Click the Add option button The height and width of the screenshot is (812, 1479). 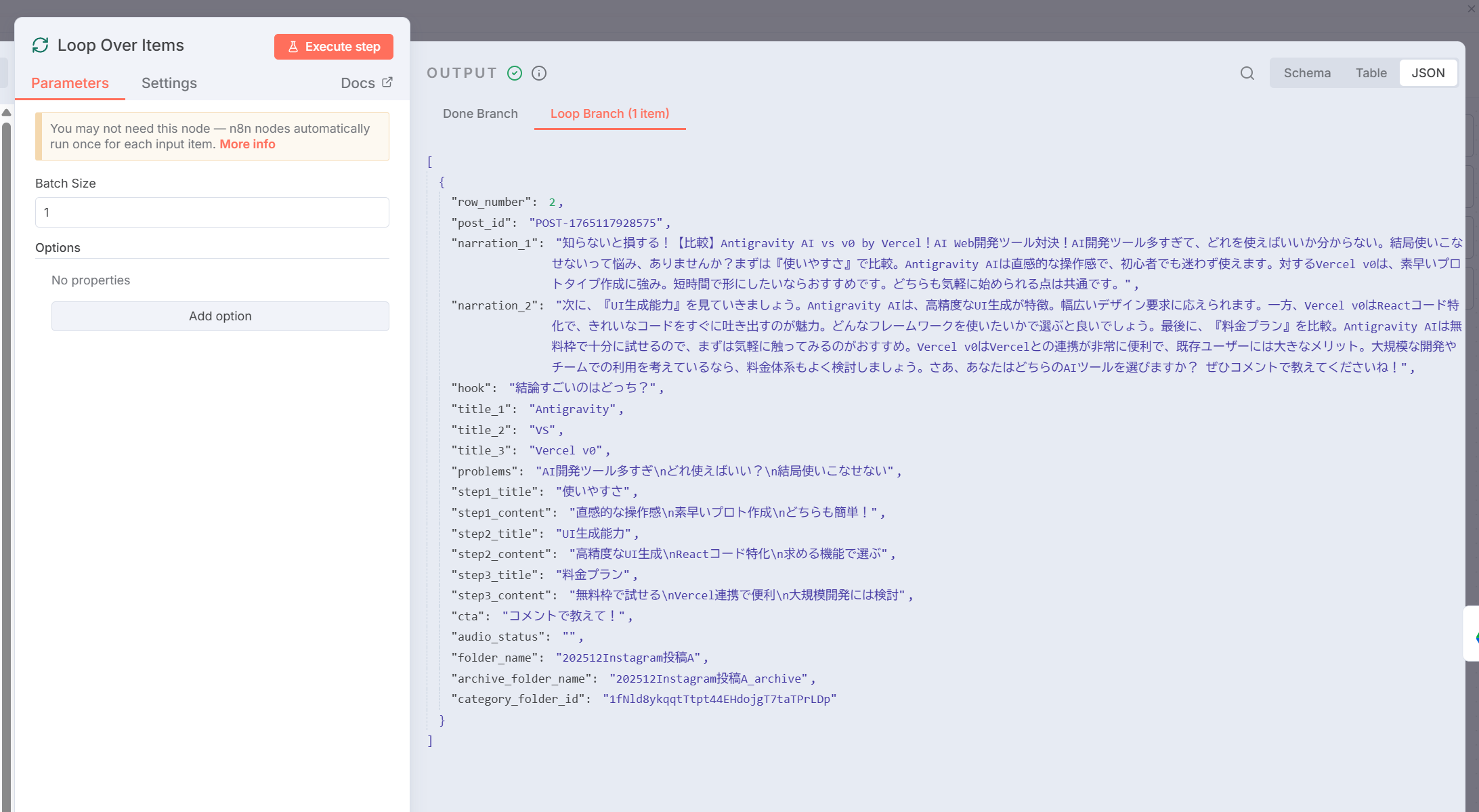pyautogui.click(x=220, y=316)
